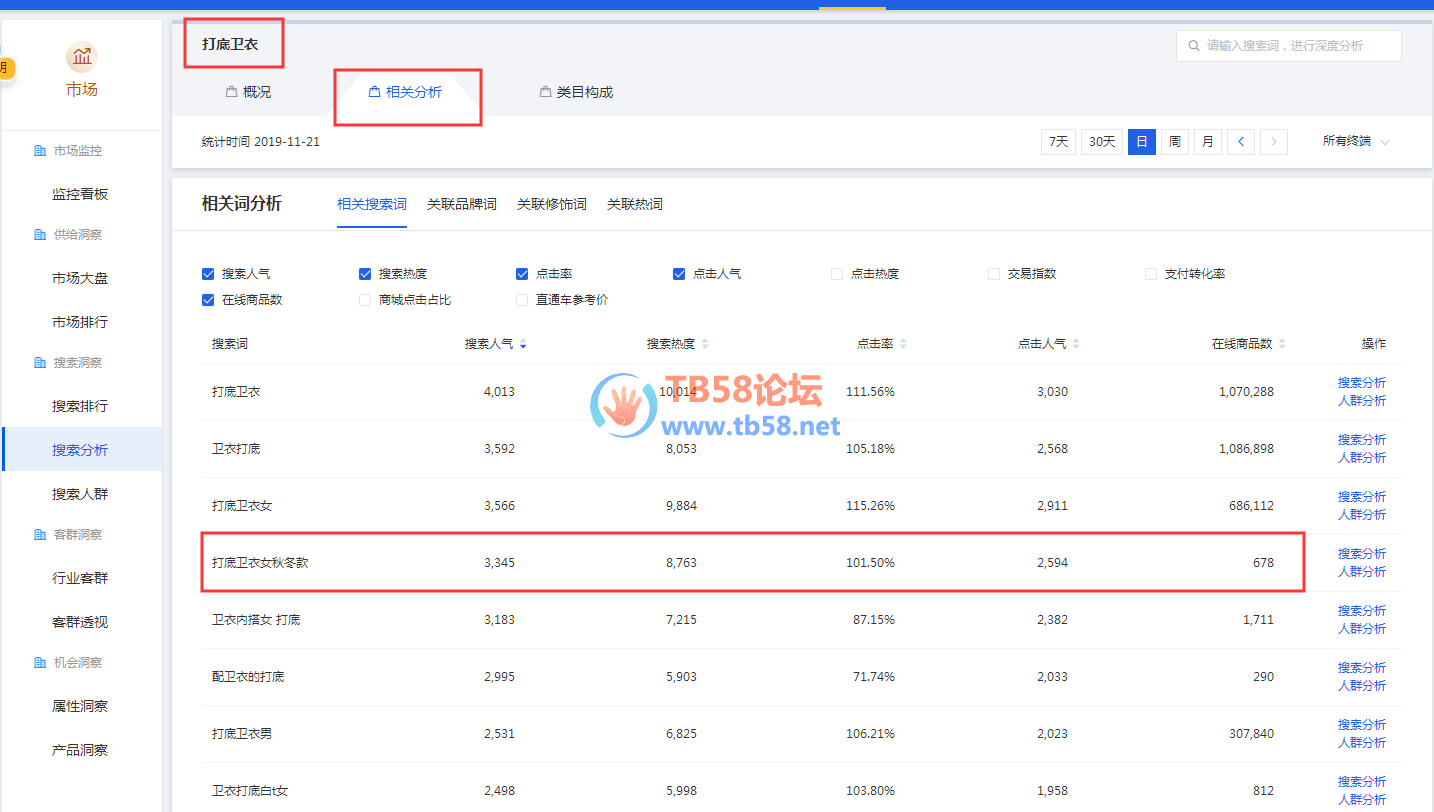
Task: Switch to 关联品牌词 tab
Action: pyautogui.click(x=461, y=204)
